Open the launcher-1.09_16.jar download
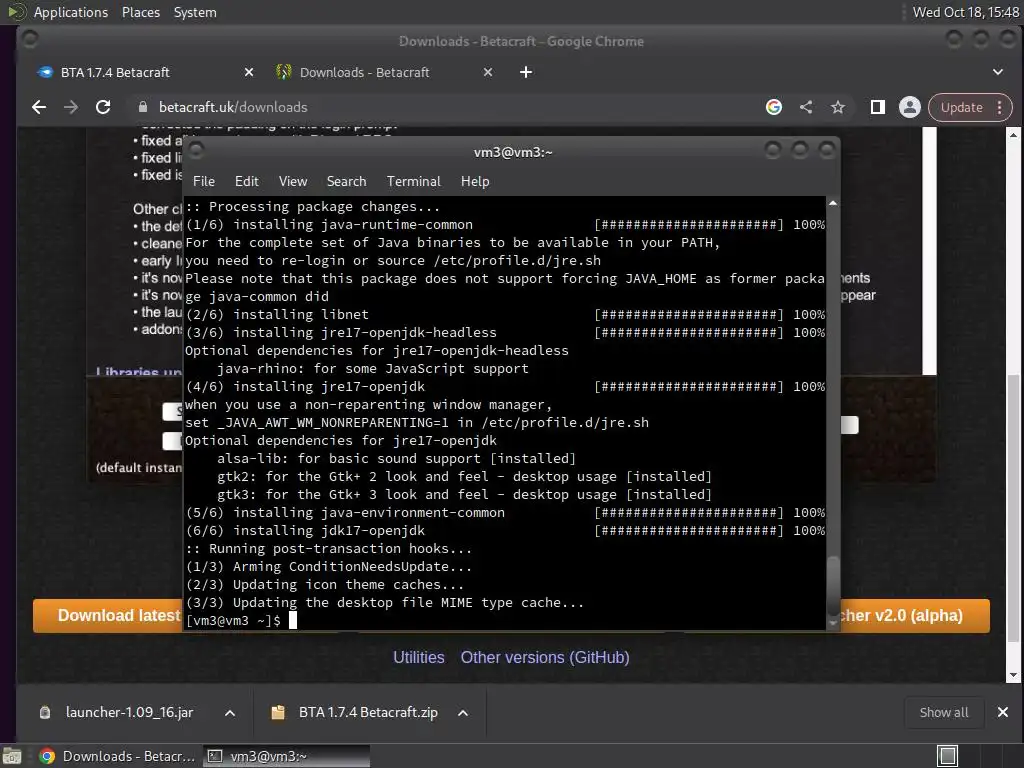Viewport: 1024px width, 768px height. point(129,712)
